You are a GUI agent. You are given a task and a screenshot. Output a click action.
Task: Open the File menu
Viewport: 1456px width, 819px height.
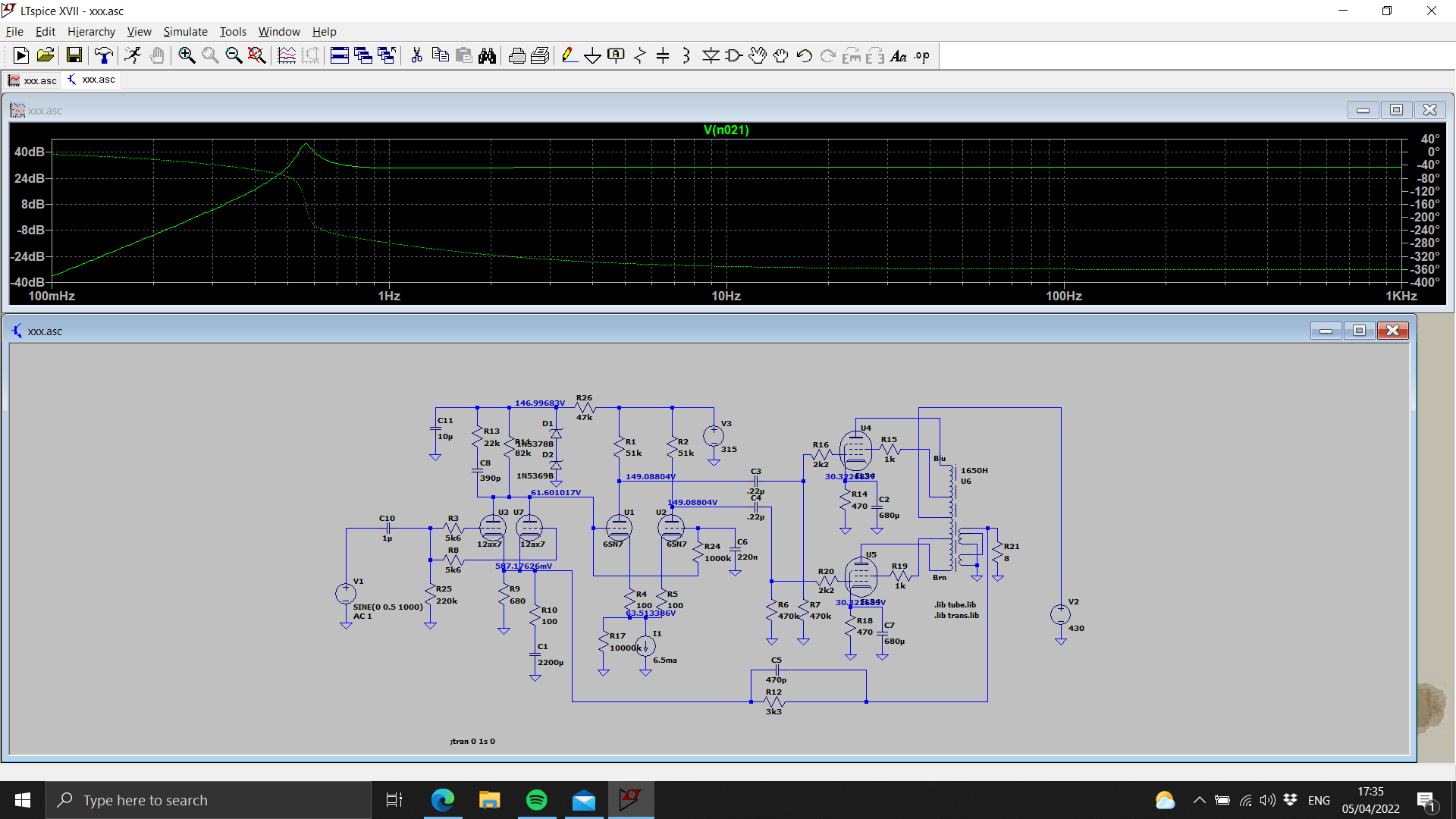[x=14, y=31]
